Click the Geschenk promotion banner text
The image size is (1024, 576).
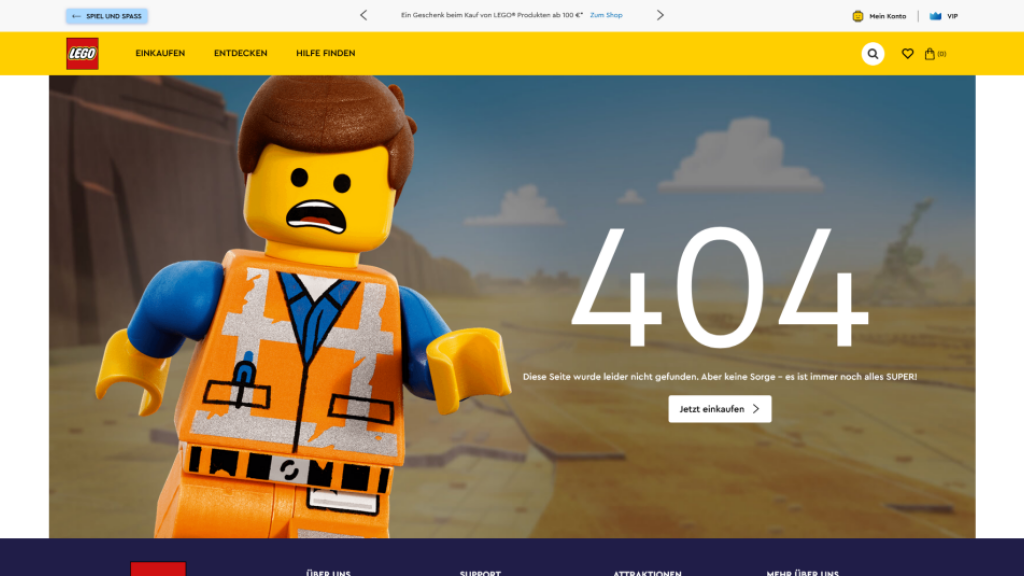point(492,15)
